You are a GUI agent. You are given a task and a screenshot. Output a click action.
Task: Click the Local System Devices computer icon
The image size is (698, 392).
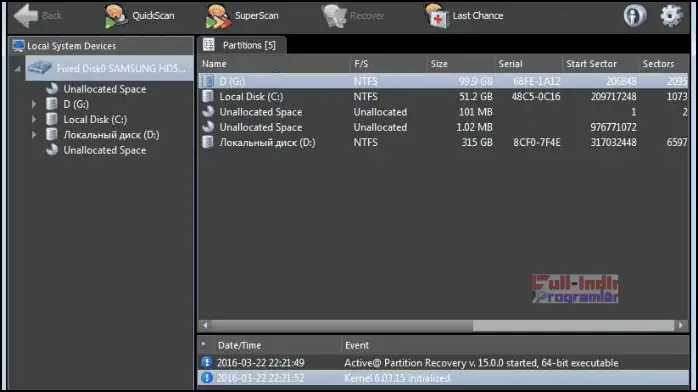pos(18,45)
